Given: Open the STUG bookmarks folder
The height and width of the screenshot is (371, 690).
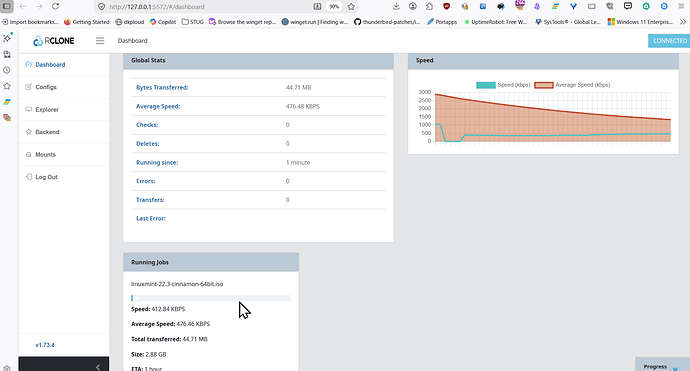Looking at the screenshot, I should pyautogui.click(x=193, y=22).
